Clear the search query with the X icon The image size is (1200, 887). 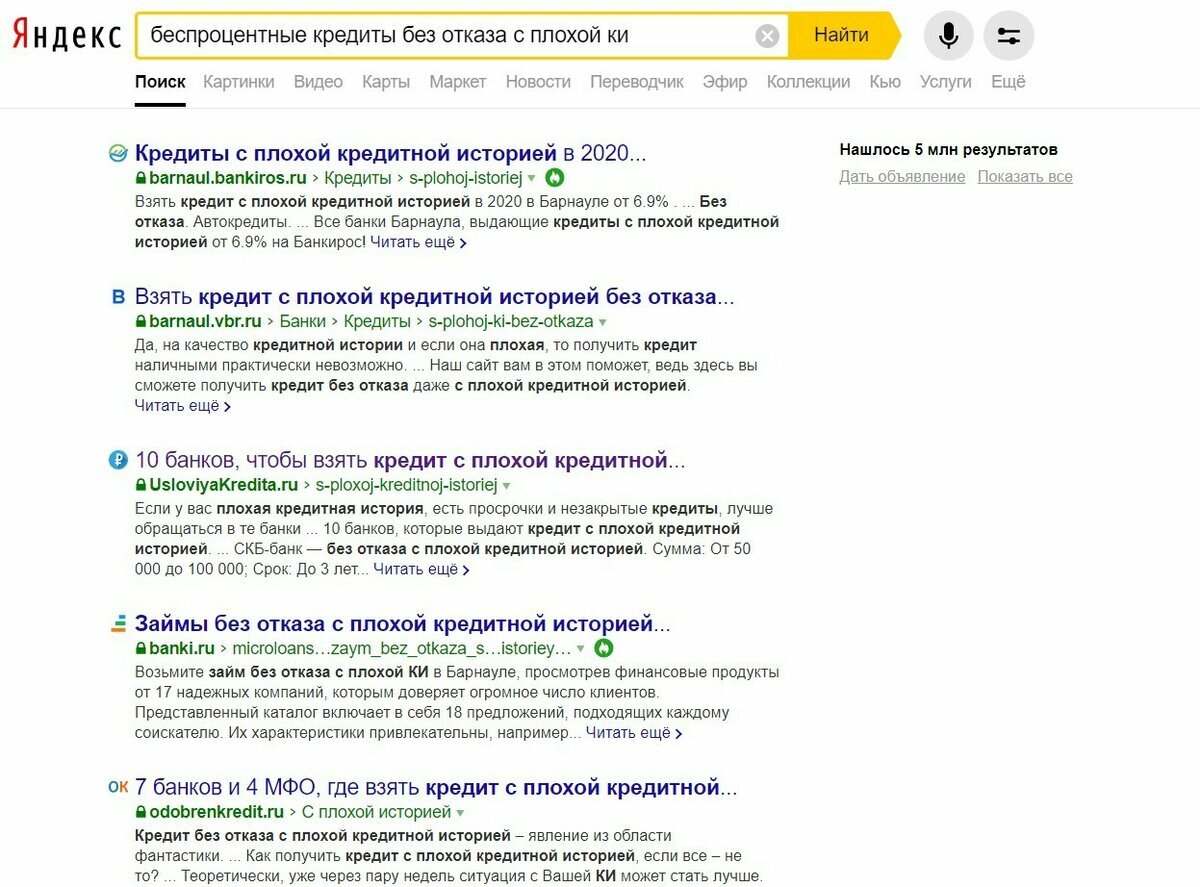(x=767, y=37)
